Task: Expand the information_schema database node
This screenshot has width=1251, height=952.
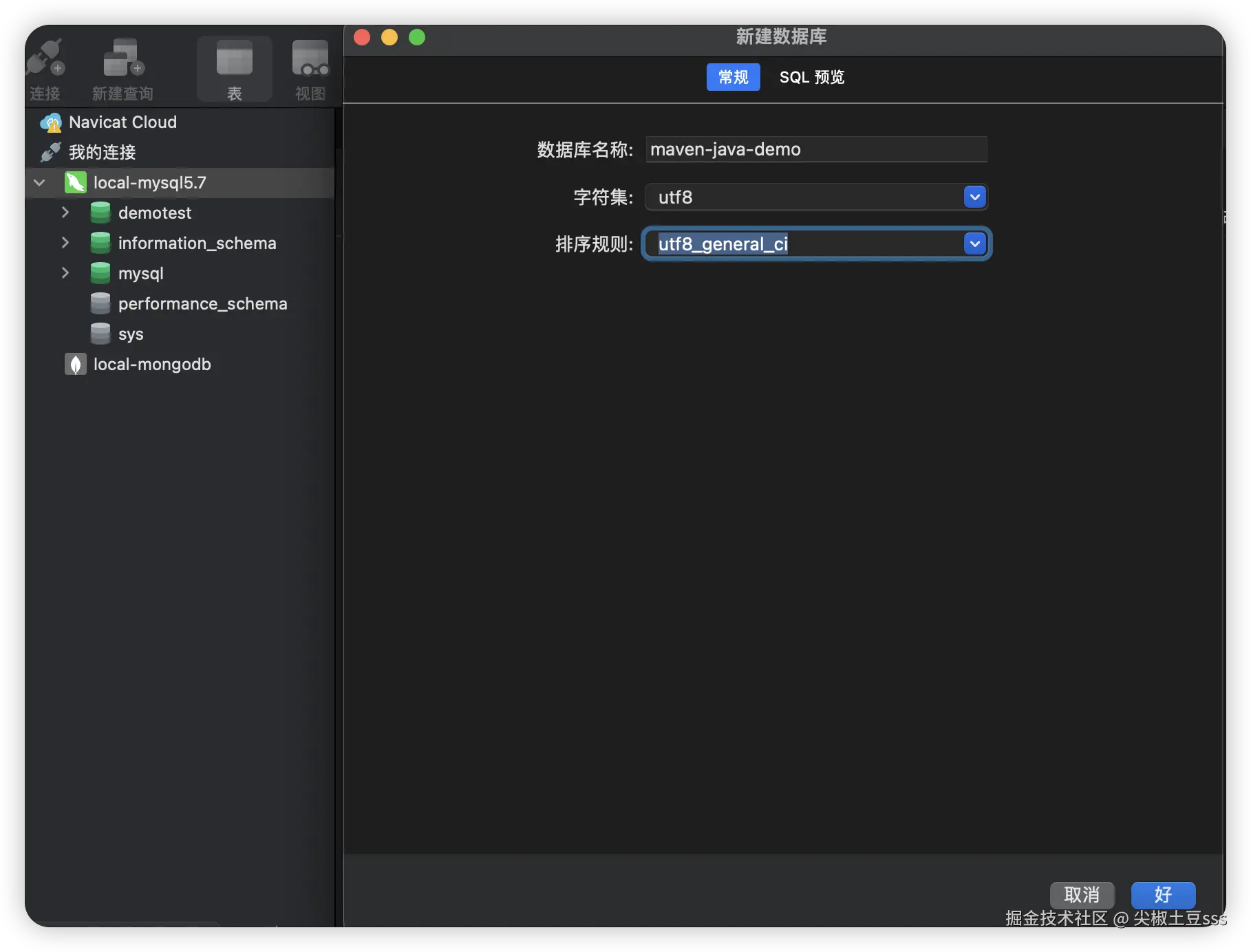Action: pos(65,243)
